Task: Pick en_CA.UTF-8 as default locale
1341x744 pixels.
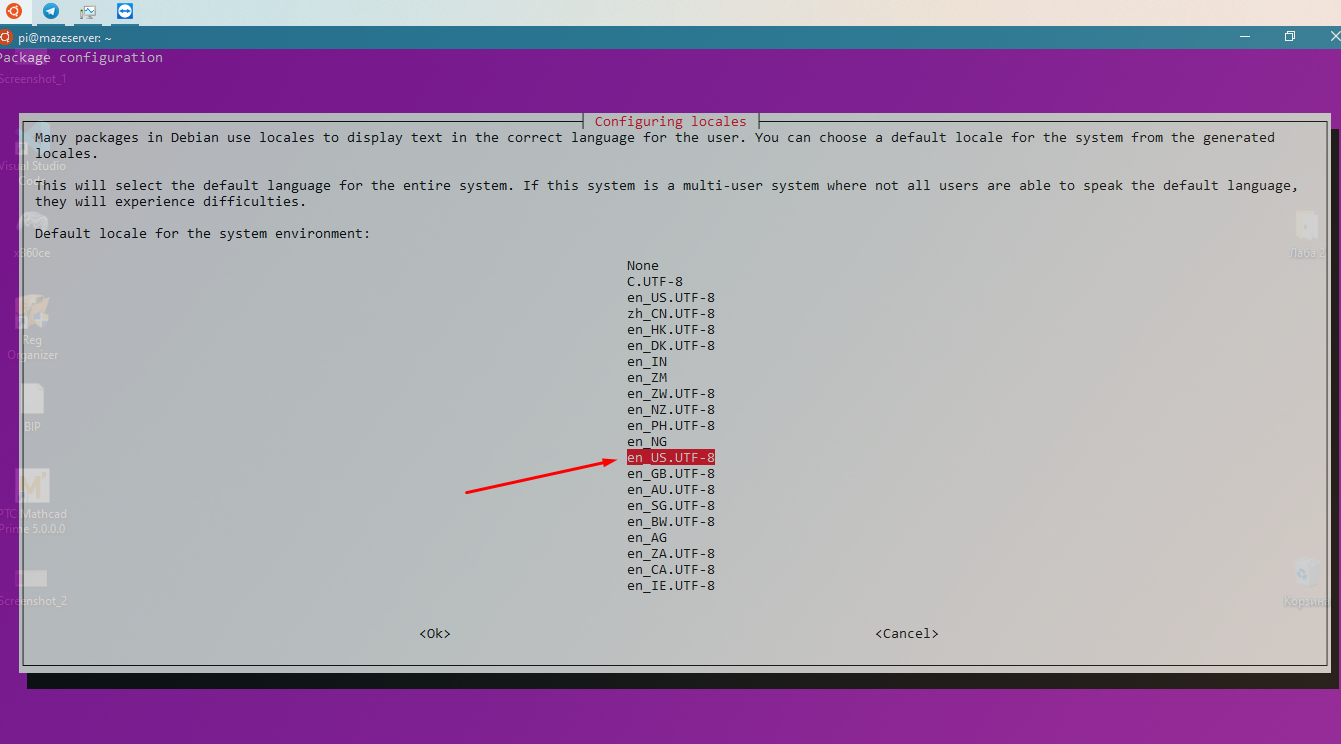Action: (x=671, y=570)
